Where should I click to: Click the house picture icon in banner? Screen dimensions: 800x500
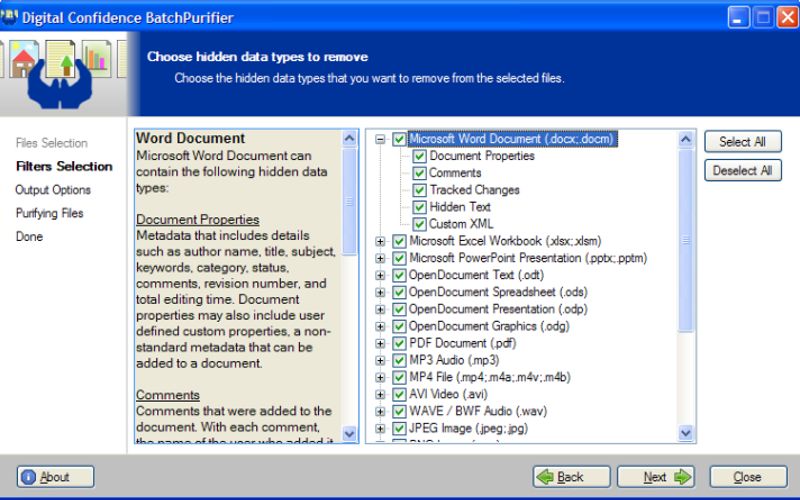(24, 59)
